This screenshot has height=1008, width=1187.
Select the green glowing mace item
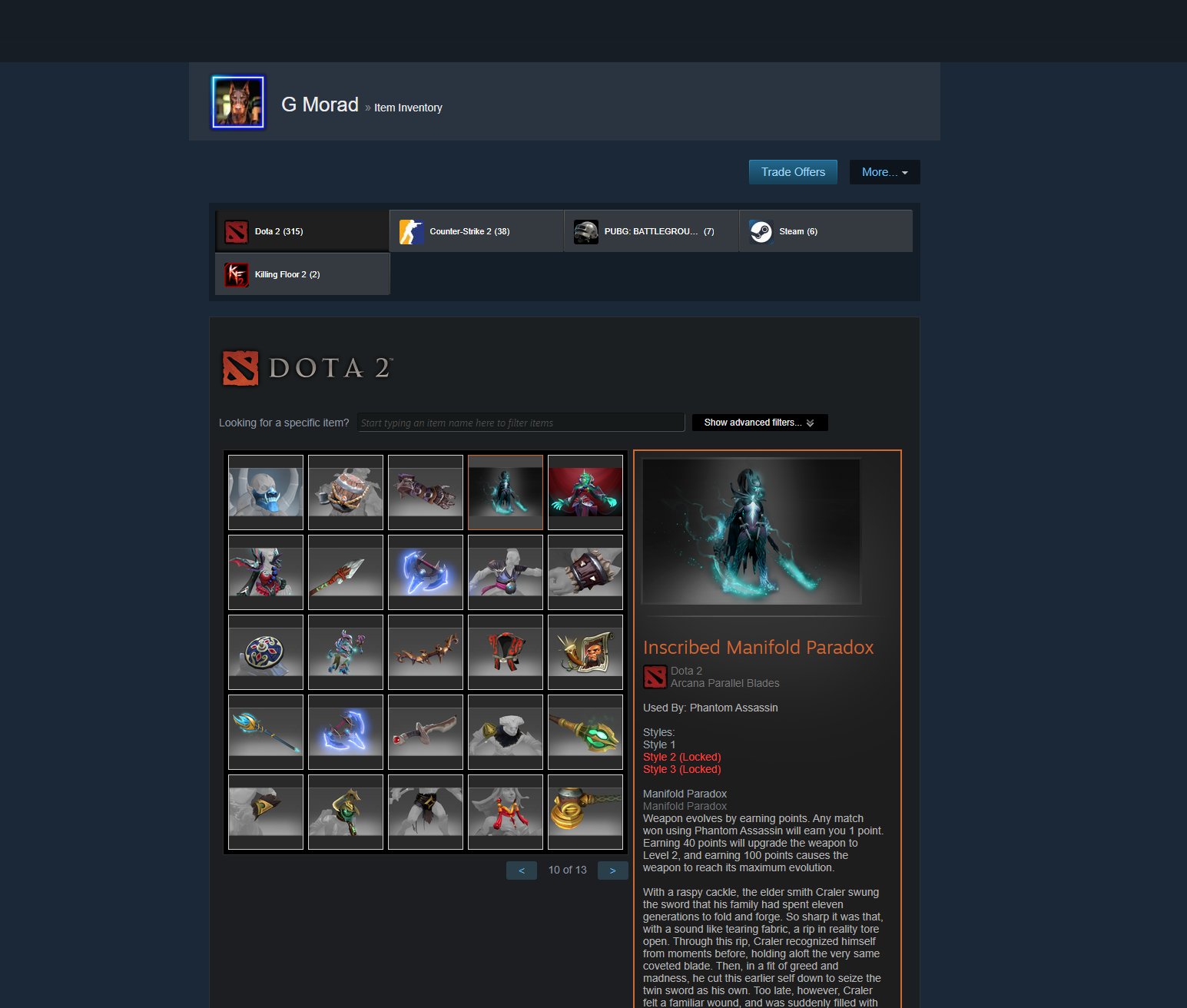(x=585, y=732)
